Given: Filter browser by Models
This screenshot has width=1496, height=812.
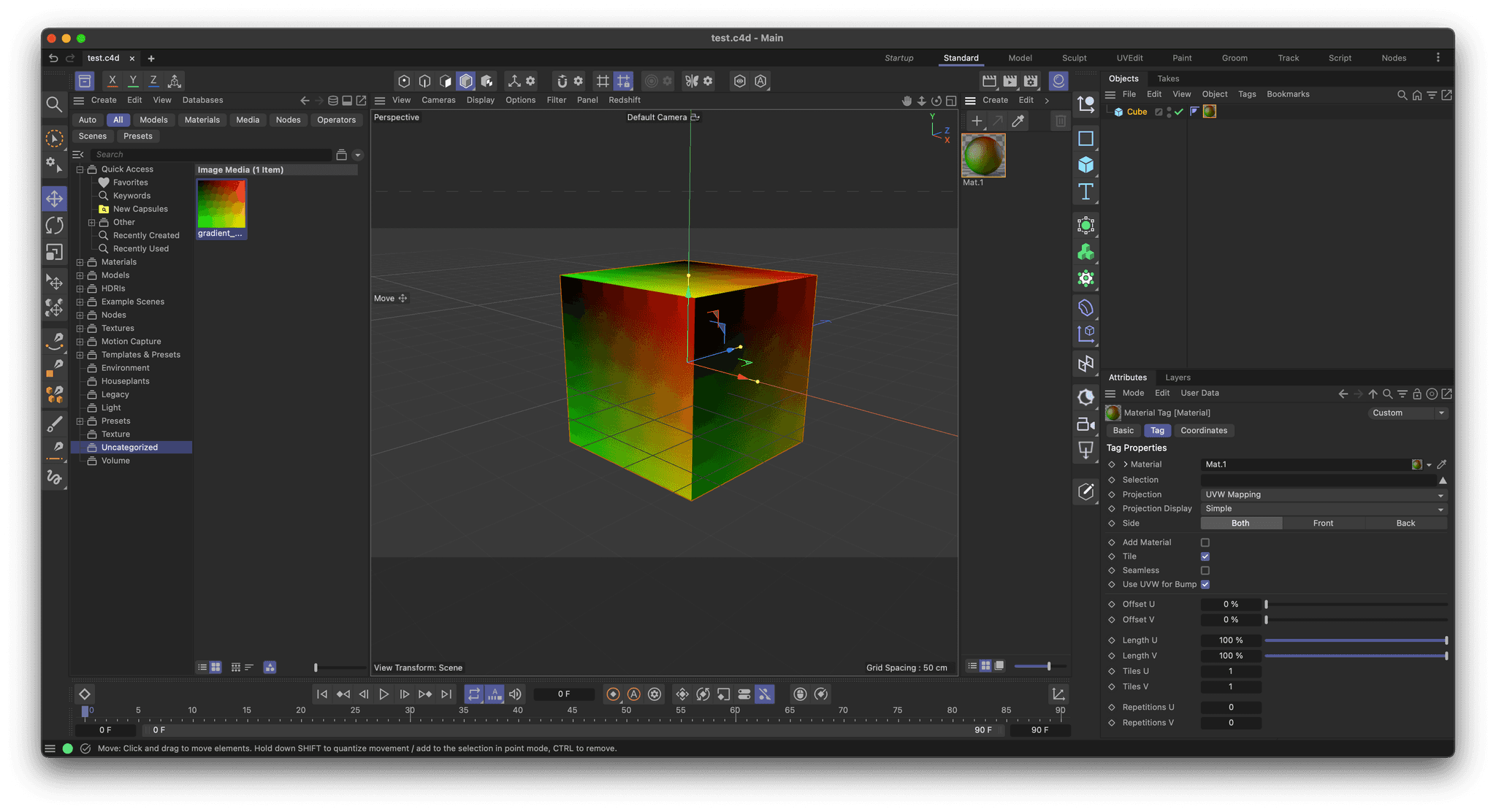Looking at the screenshot, I should pos(153,120).
